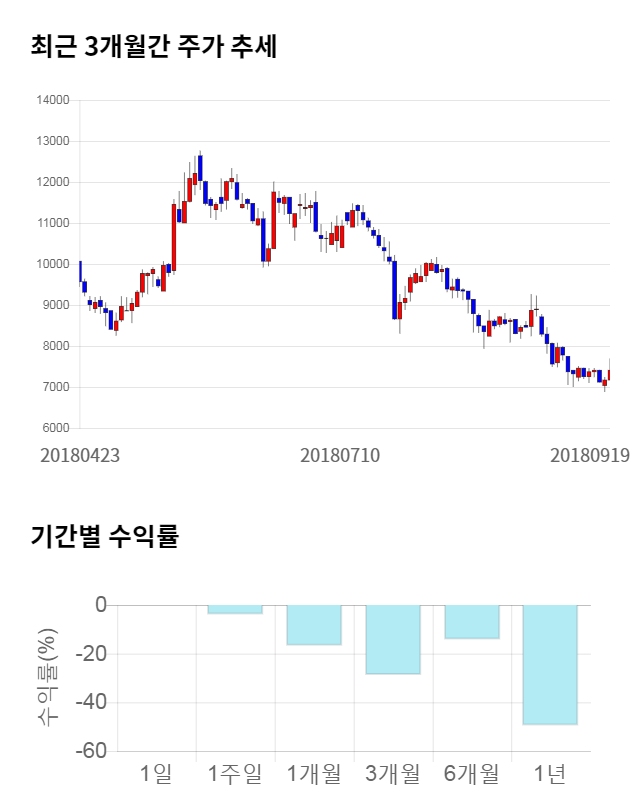Click the 10000 price axis label

coord(52,264)
